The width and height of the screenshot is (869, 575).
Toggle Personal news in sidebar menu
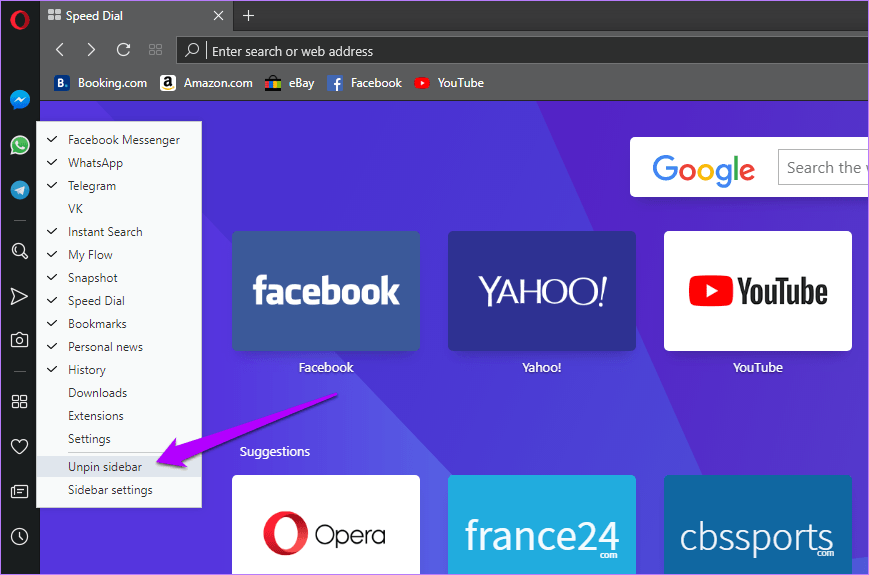(x=119, y=347)
